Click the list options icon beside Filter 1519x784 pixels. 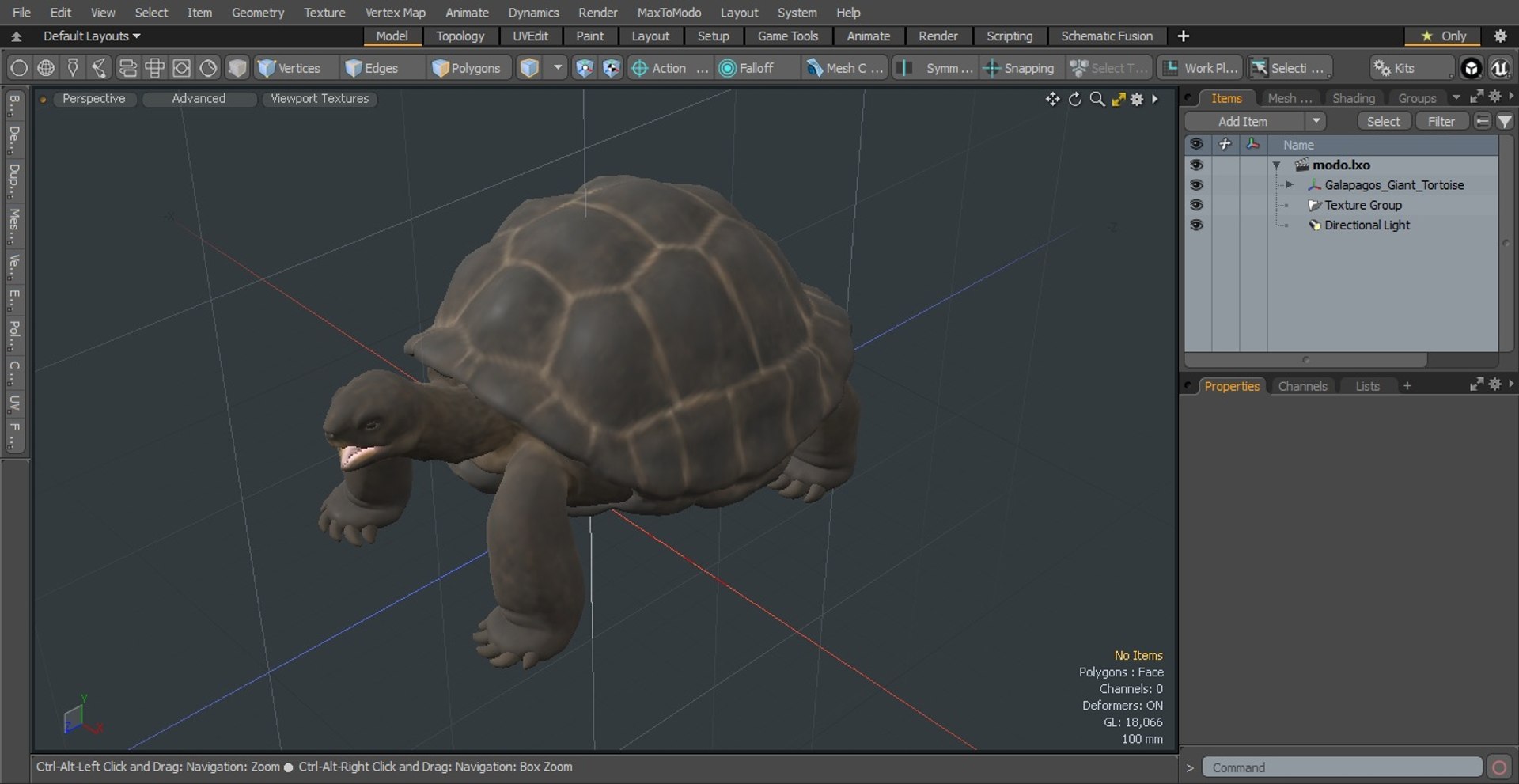1483,121
